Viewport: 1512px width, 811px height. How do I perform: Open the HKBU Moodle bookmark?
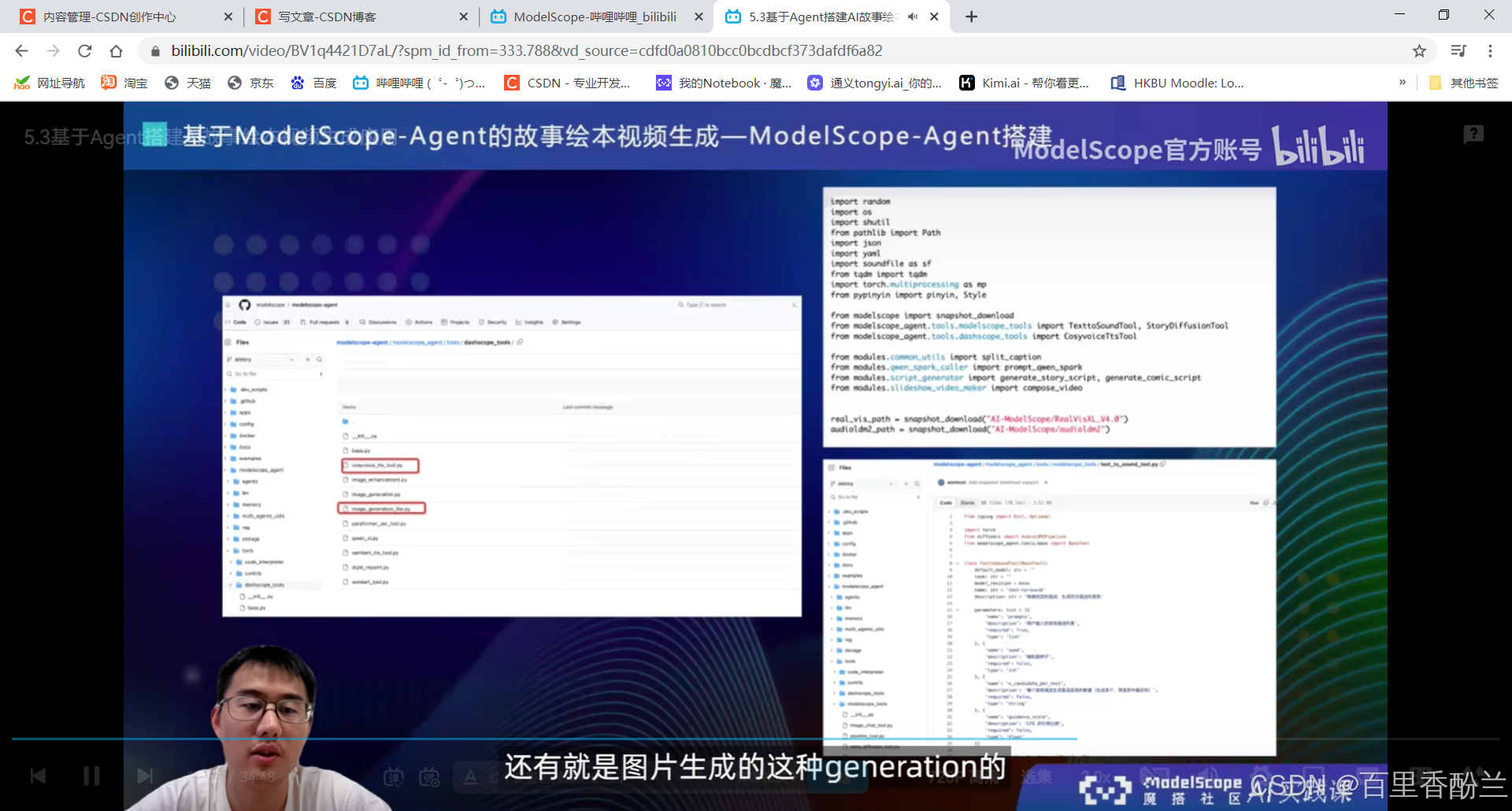tap(1177, 83)
